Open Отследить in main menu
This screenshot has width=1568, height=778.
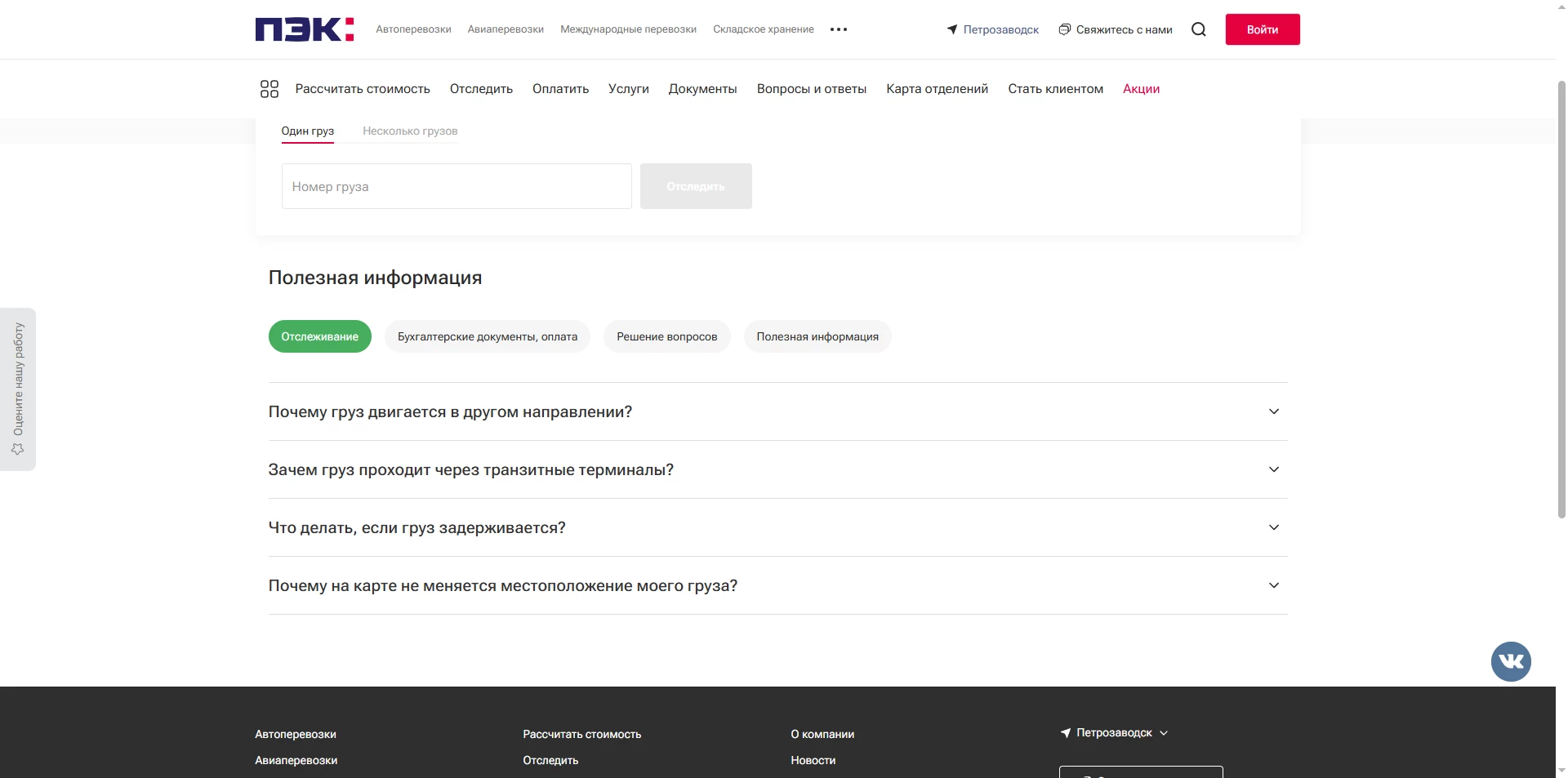(x=481, y=89)
